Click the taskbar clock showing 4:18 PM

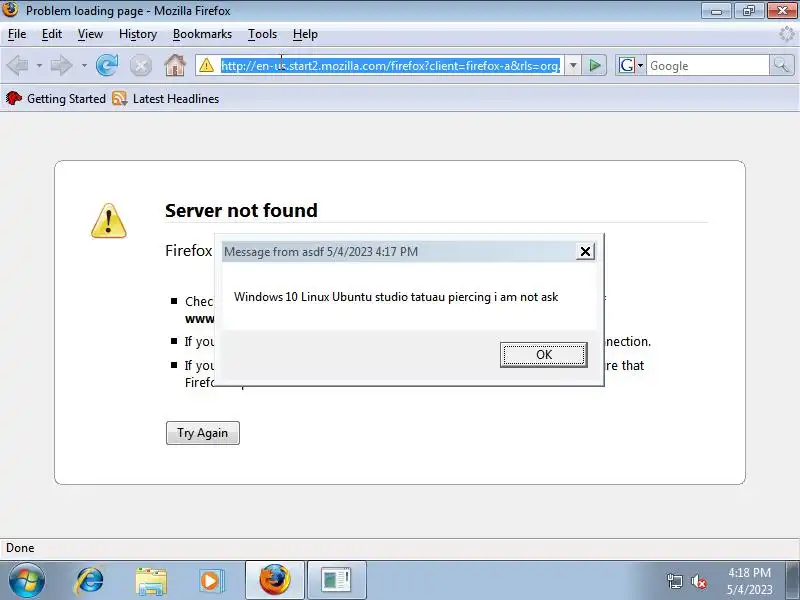tap(749, 581)
